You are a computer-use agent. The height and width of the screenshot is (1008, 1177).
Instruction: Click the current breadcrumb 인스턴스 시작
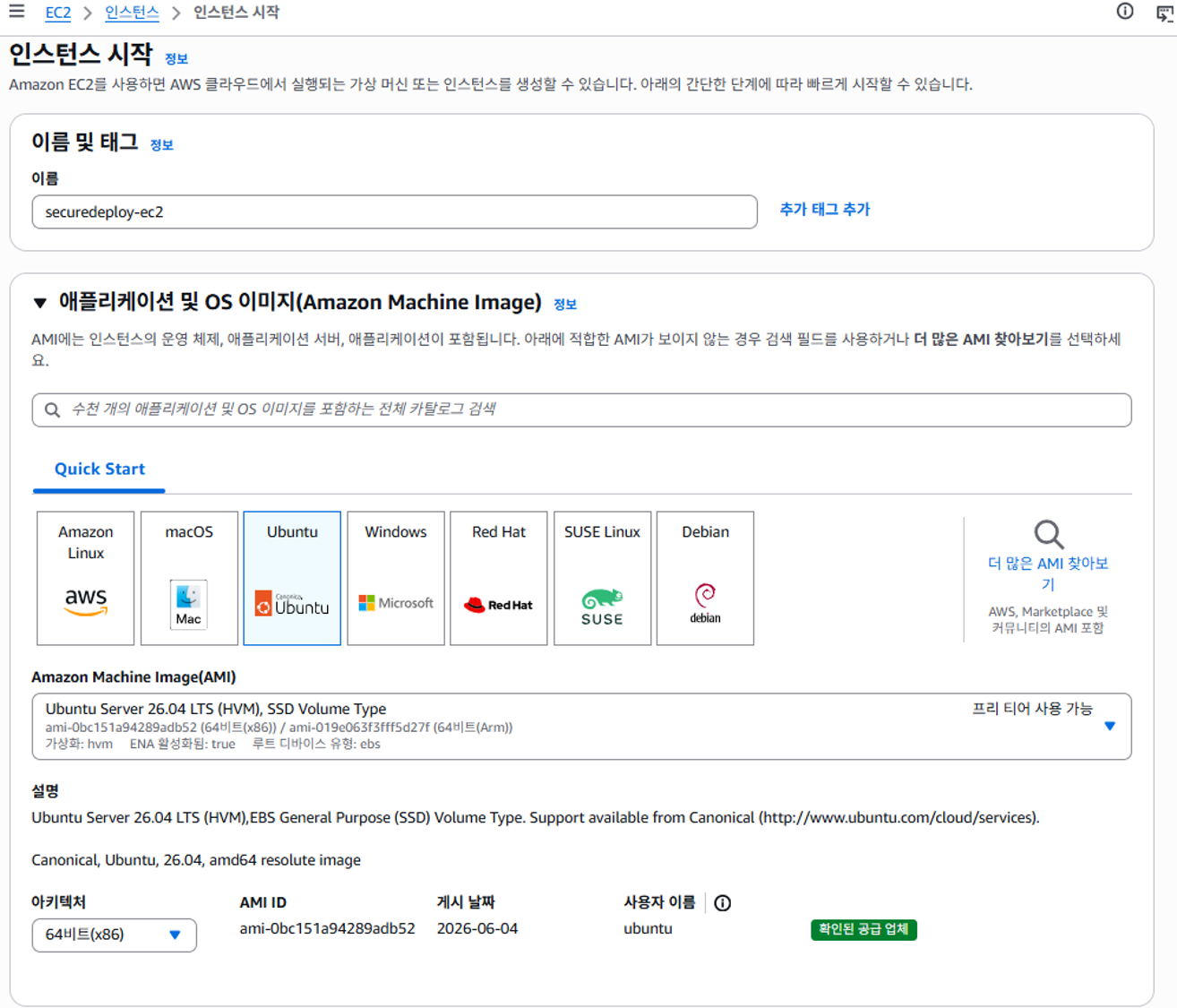point(236,13)
